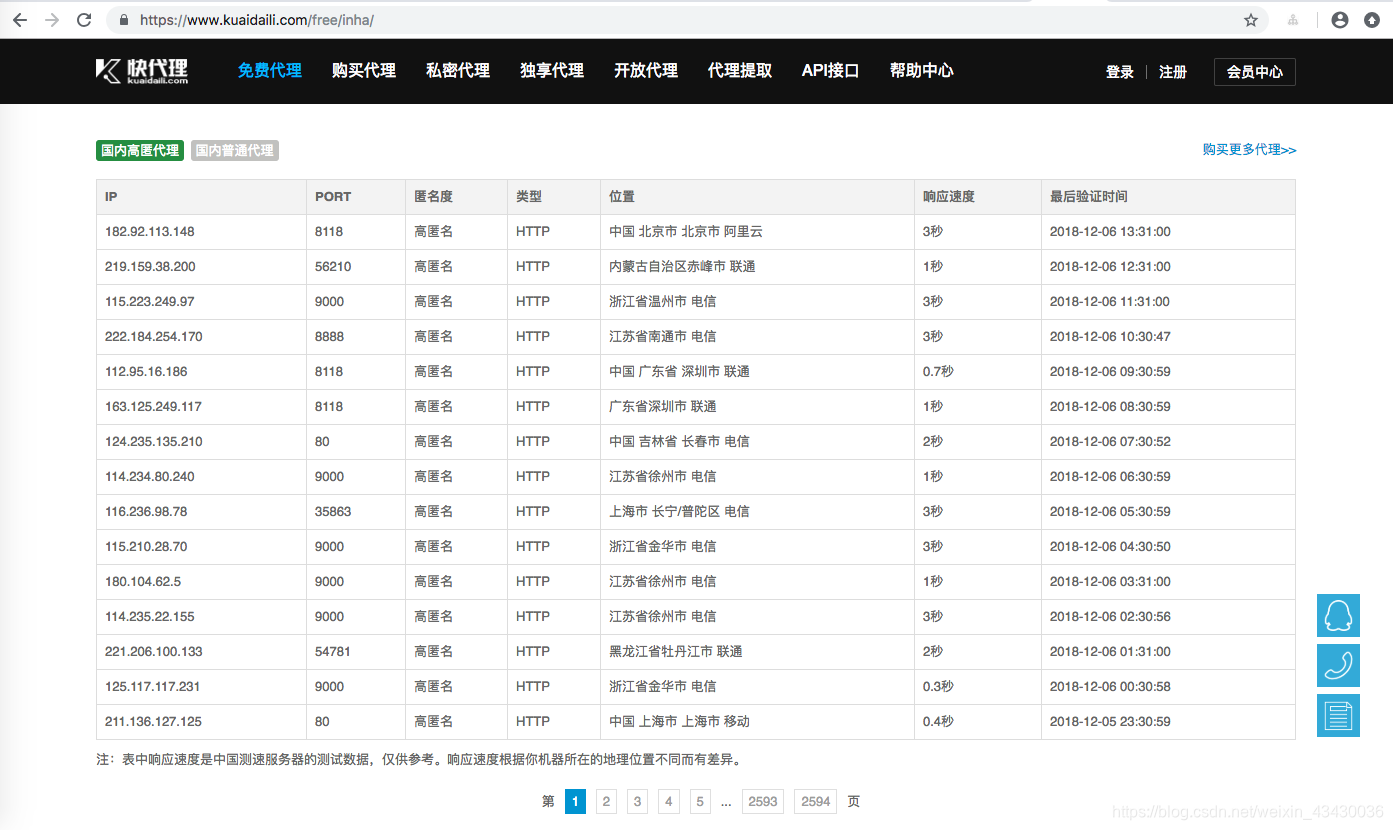Click port value 35863

click(333, 512)
